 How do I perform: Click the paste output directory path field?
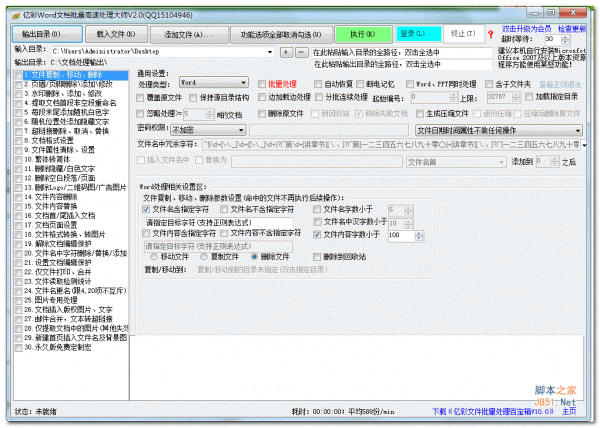pyautogui.click(x=402, y=64)
